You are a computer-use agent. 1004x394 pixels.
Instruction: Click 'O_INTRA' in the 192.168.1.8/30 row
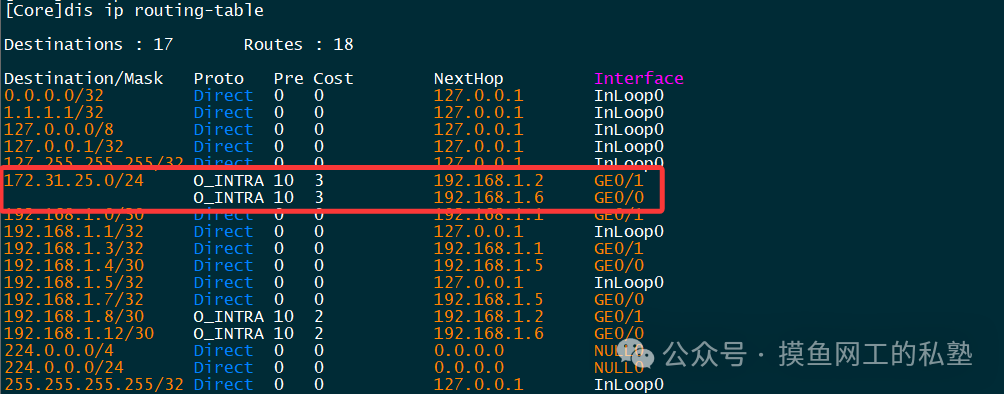229,316
